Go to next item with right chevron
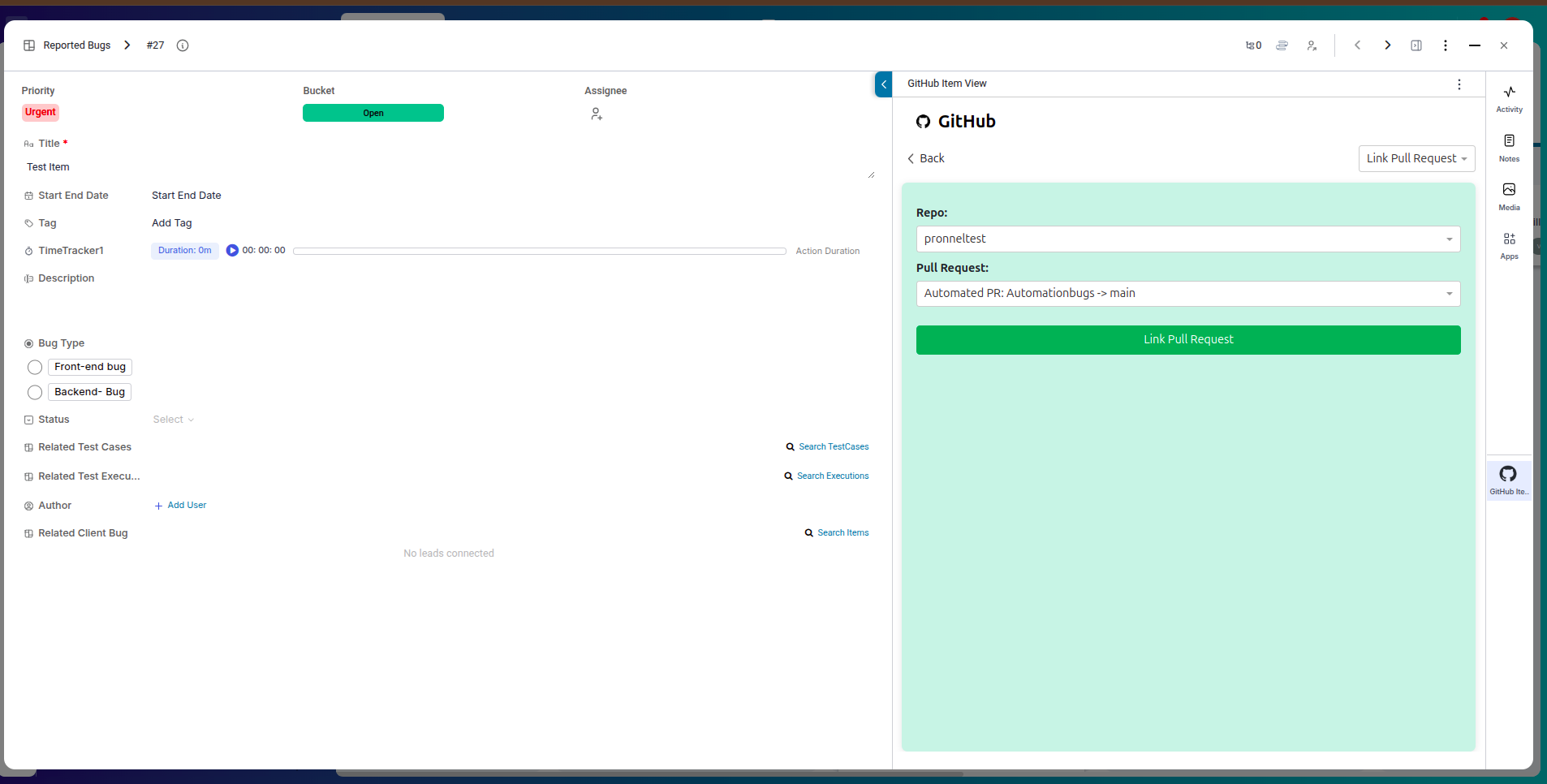This screenshot has width=1547, height=784. point(1387,45)
